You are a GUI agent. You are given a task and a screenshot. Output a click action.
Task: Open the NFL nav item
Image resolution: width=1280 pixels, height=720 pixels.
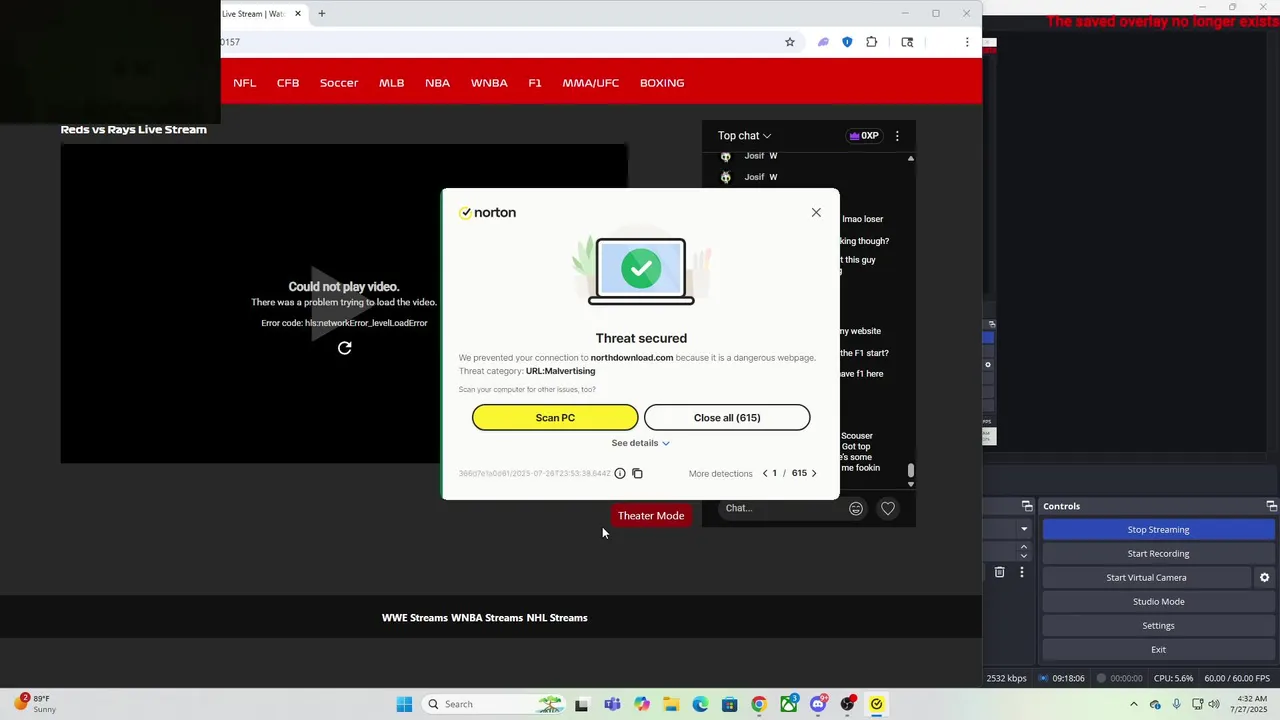(x=244, y=83)
